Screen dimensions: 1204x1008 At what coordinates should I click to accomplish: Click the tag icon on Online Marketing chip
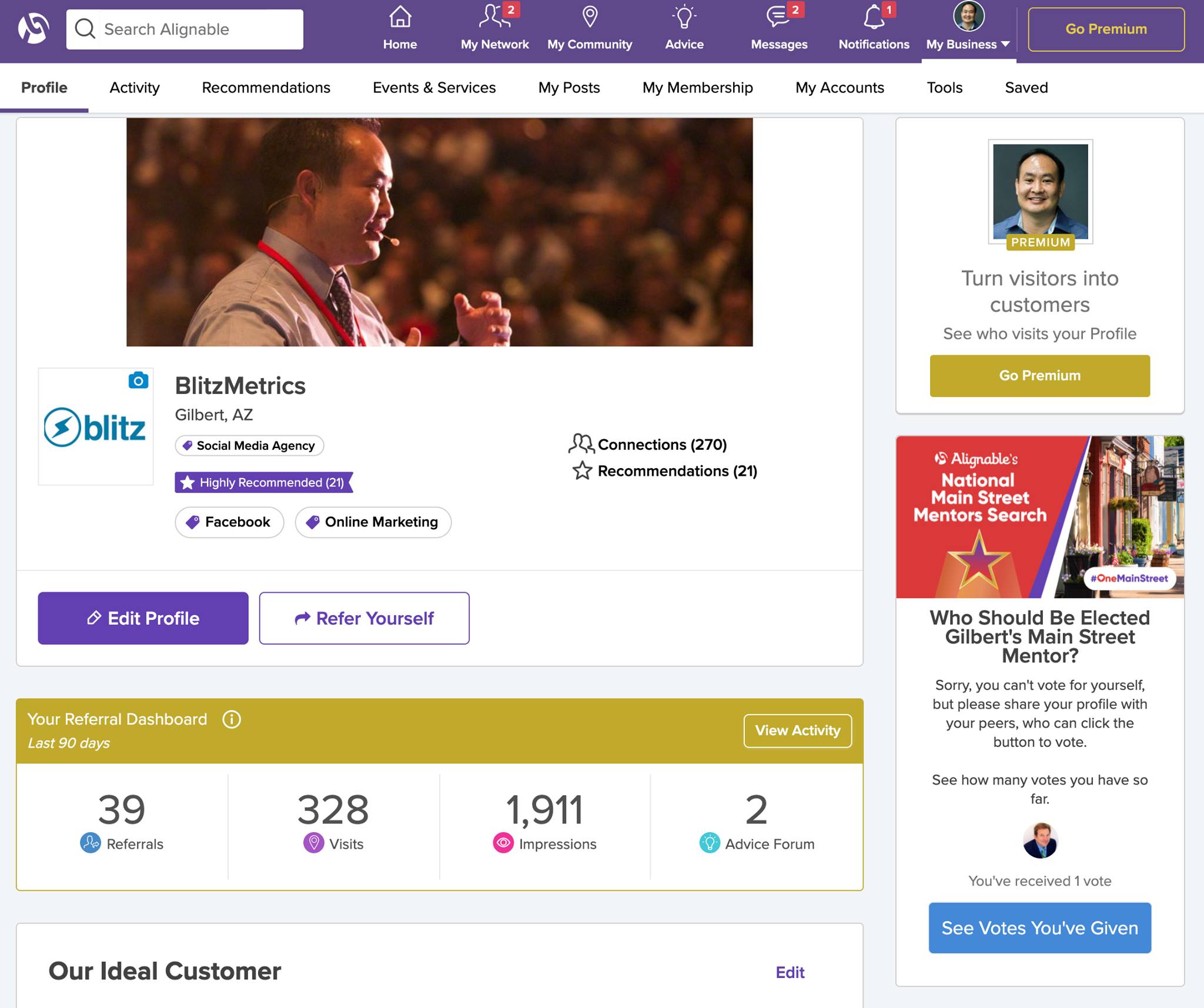[x=313, y=522]
